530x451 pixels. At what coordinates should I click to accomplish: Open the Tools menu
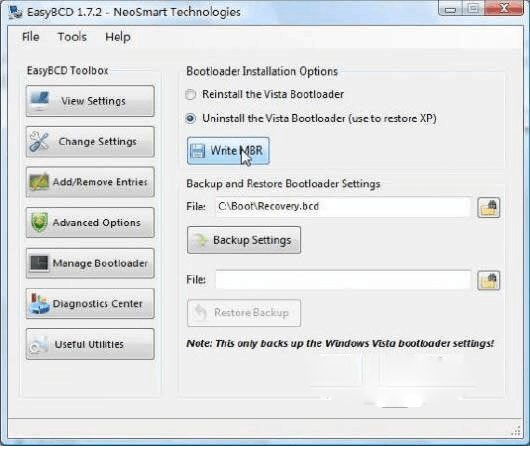[x=72, y=37]
